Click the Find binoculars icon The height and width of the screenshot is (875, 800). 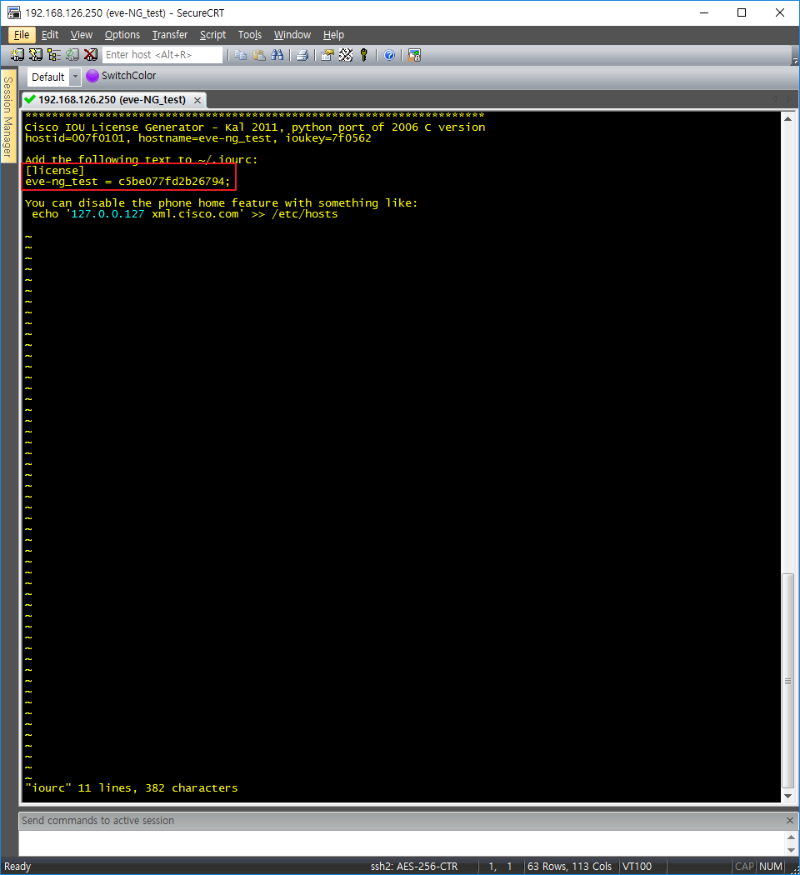274,55
